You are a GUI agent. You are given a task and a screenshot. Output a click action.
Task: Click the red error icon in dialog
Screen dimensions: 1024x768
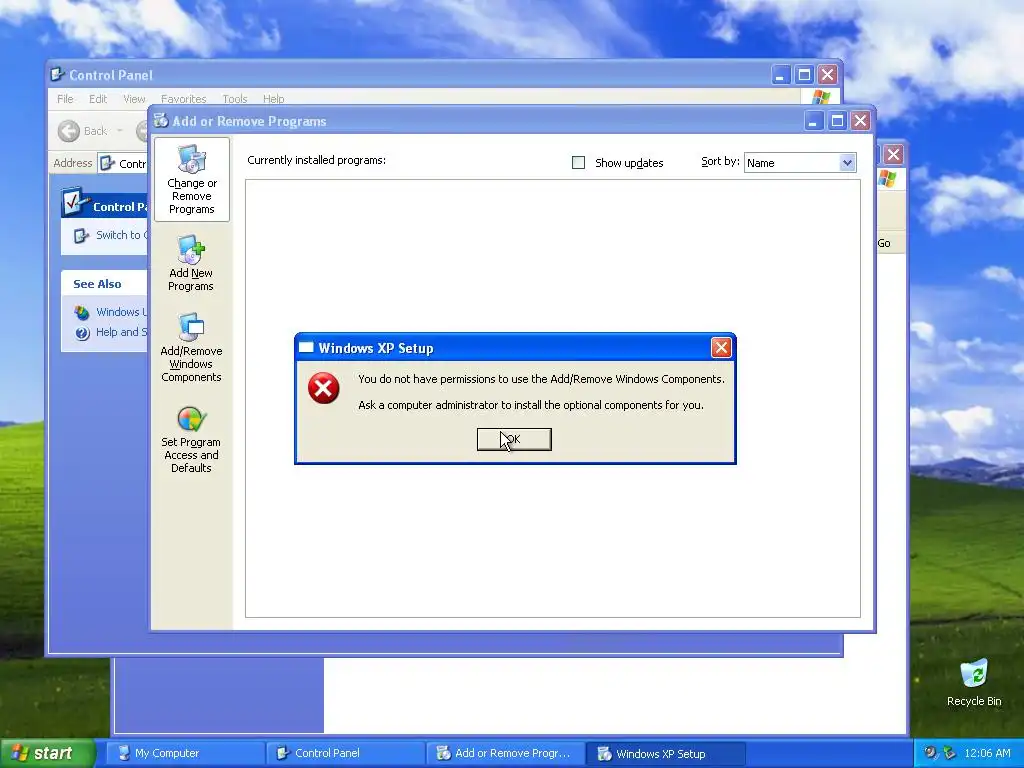[323, 388]
